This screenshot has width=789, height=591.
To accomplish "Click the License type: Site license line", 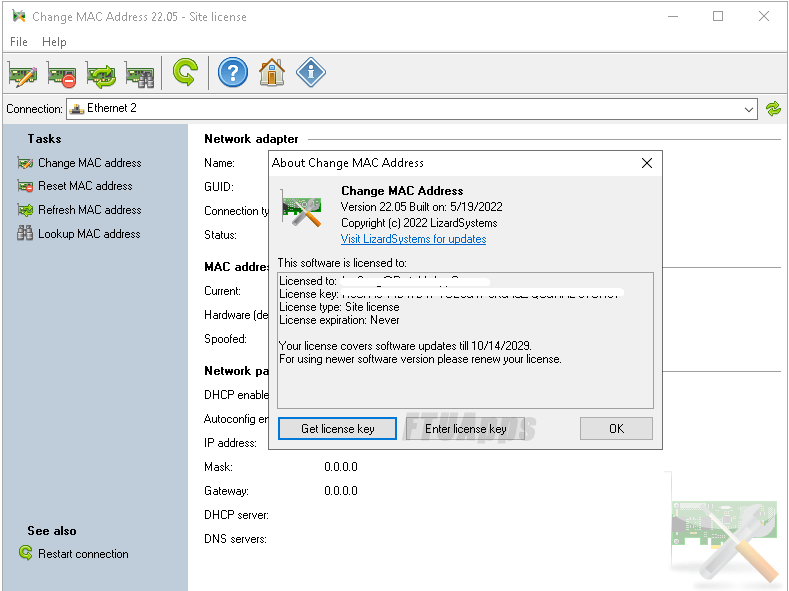I will click(339, 307).
